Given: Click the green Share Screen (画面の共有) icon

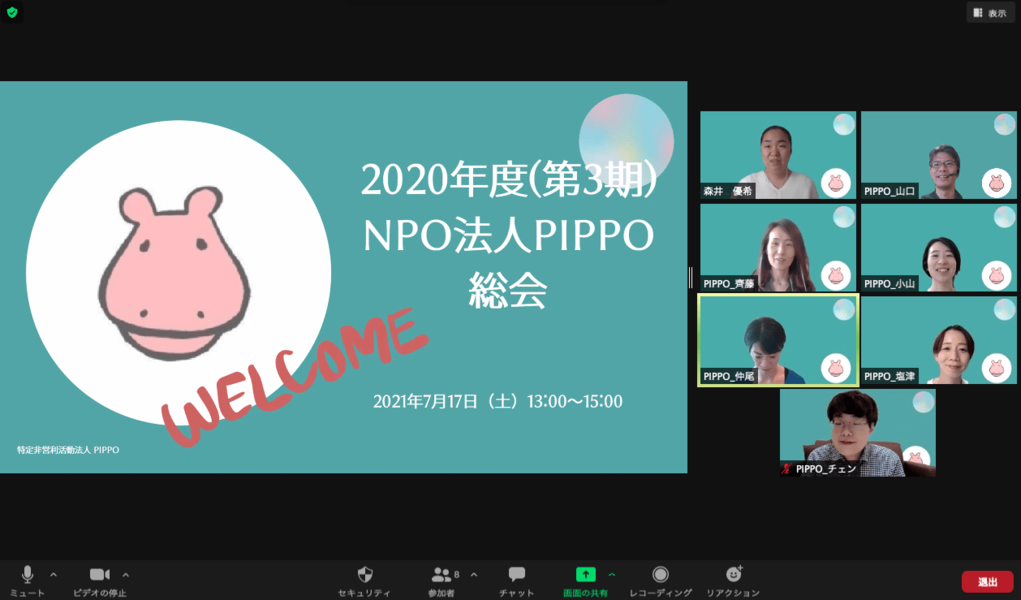Looking at the screenshot, I should click(585, 575).
